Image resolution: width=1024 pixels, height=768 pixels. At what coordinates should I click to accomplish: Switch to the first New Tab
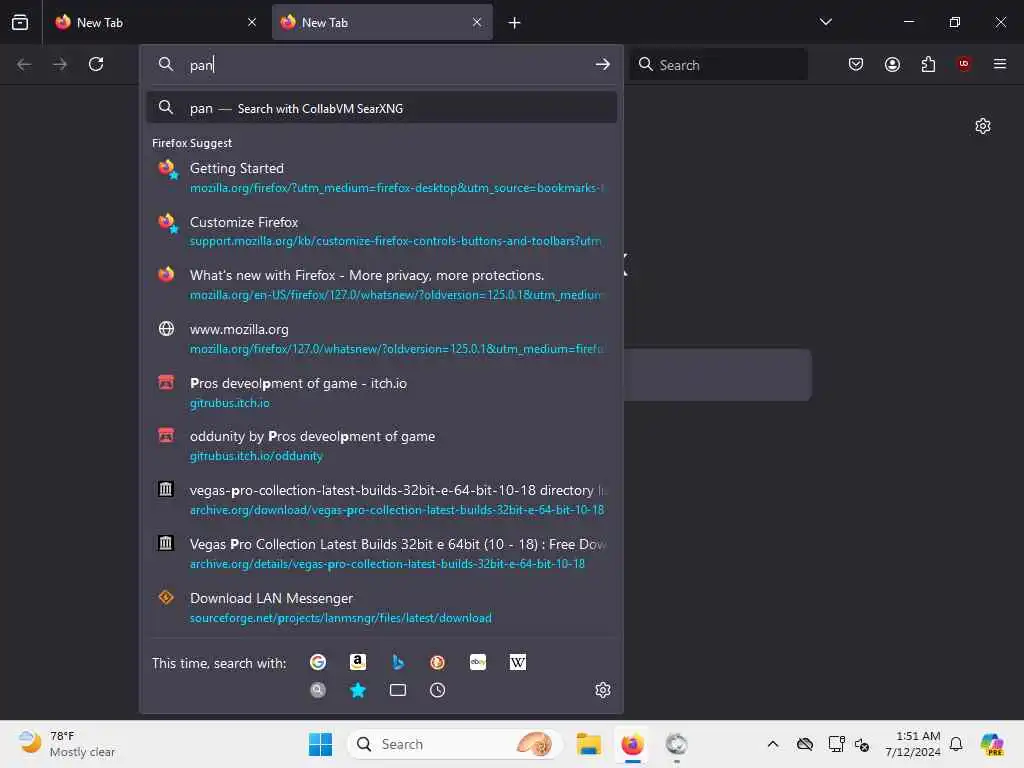[x=156, y=22]
